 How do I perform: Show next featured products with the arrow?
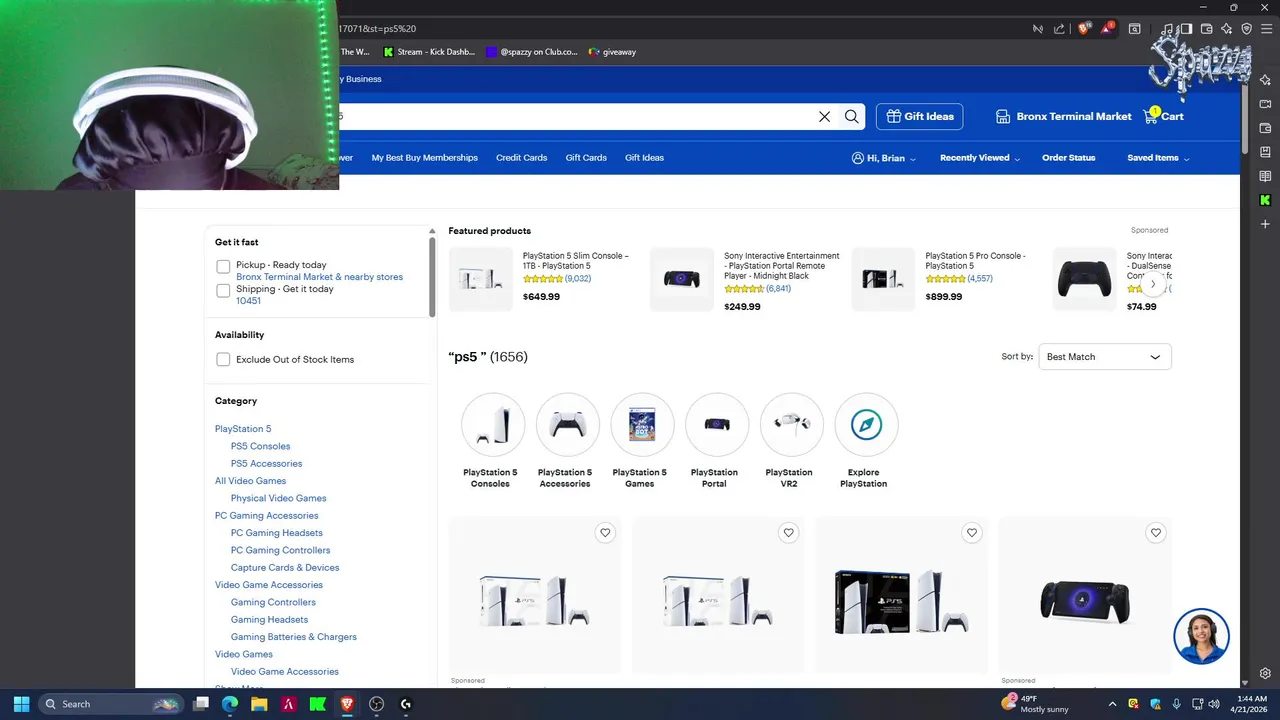1152,284
